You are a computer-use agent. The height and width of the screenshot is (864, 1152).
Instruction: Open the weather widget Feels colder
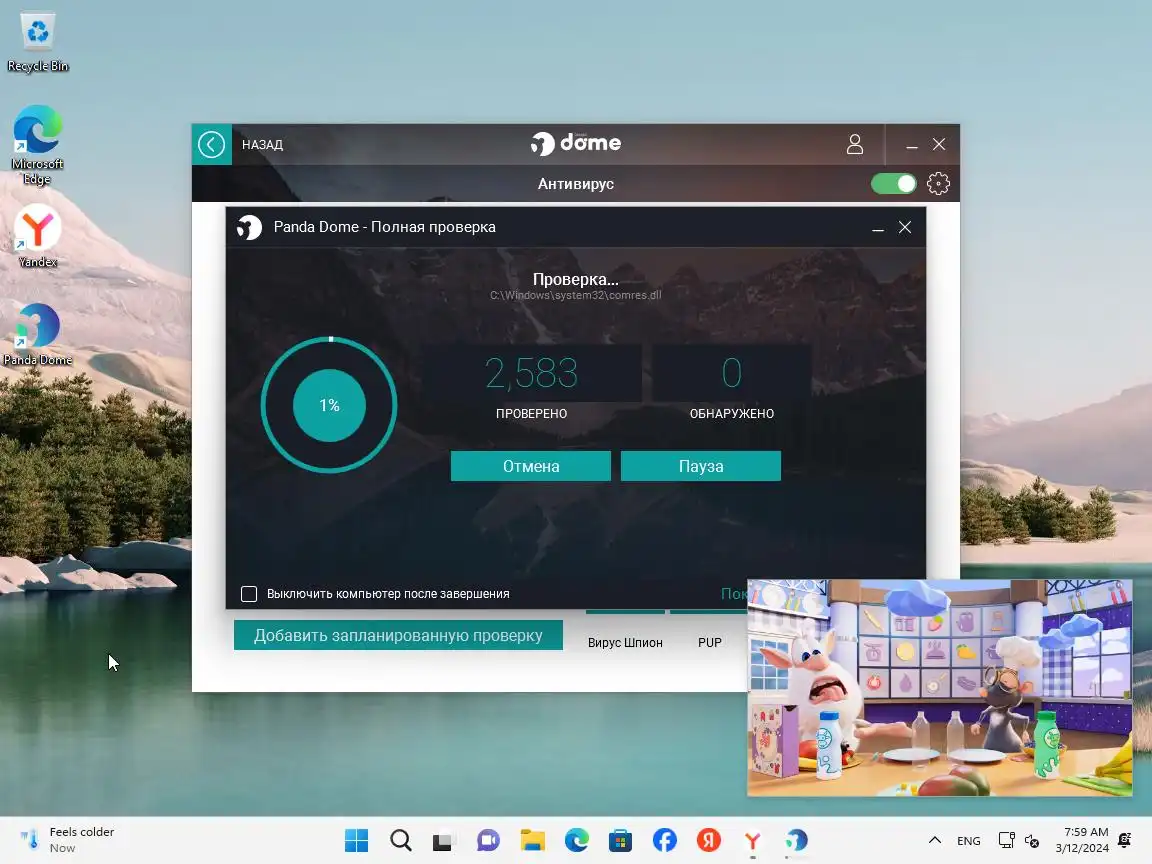(68, 840)
